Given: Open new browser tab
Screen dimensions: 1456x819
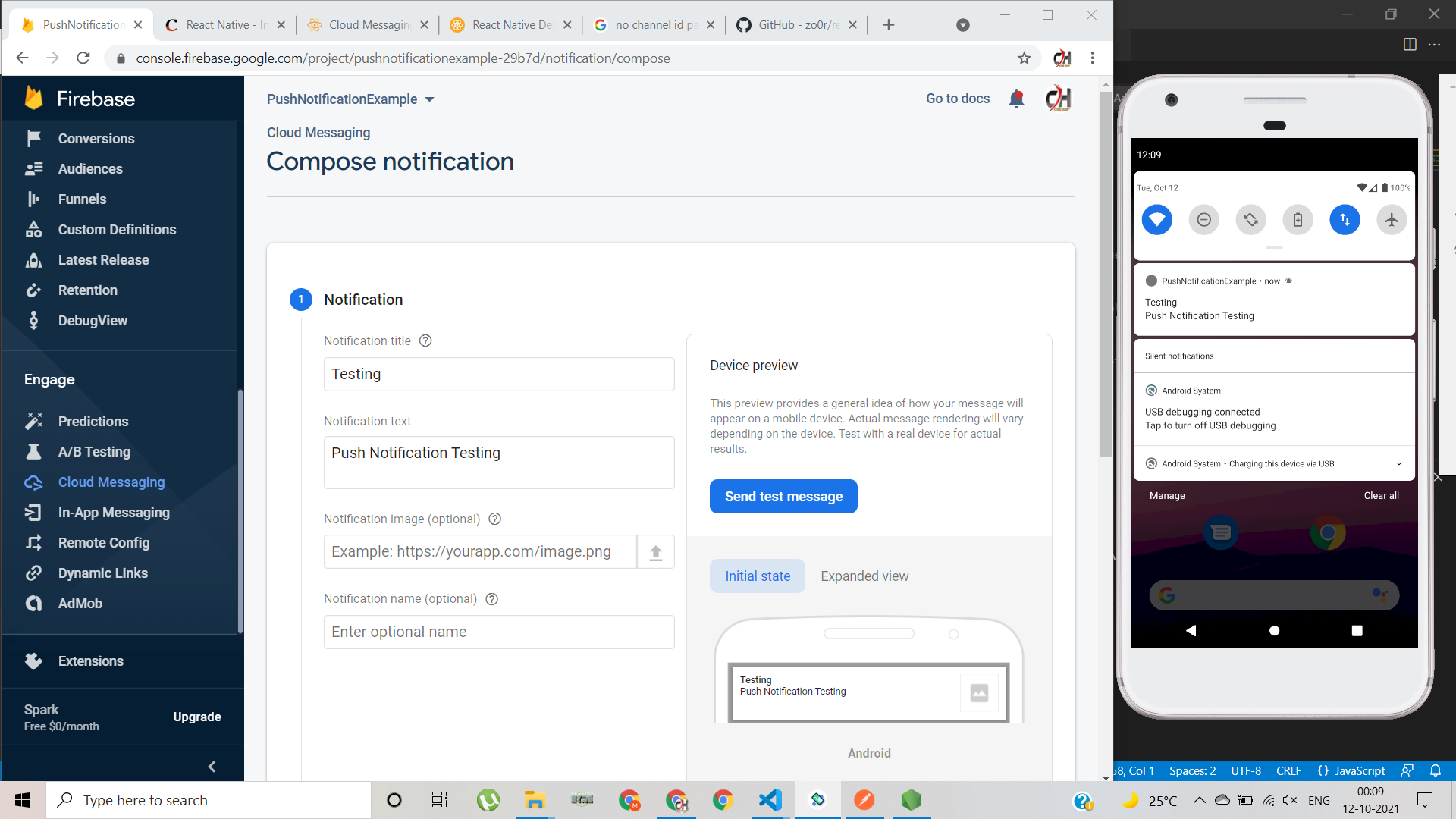Looking at the screenshot, I should [x=889, y=25].
